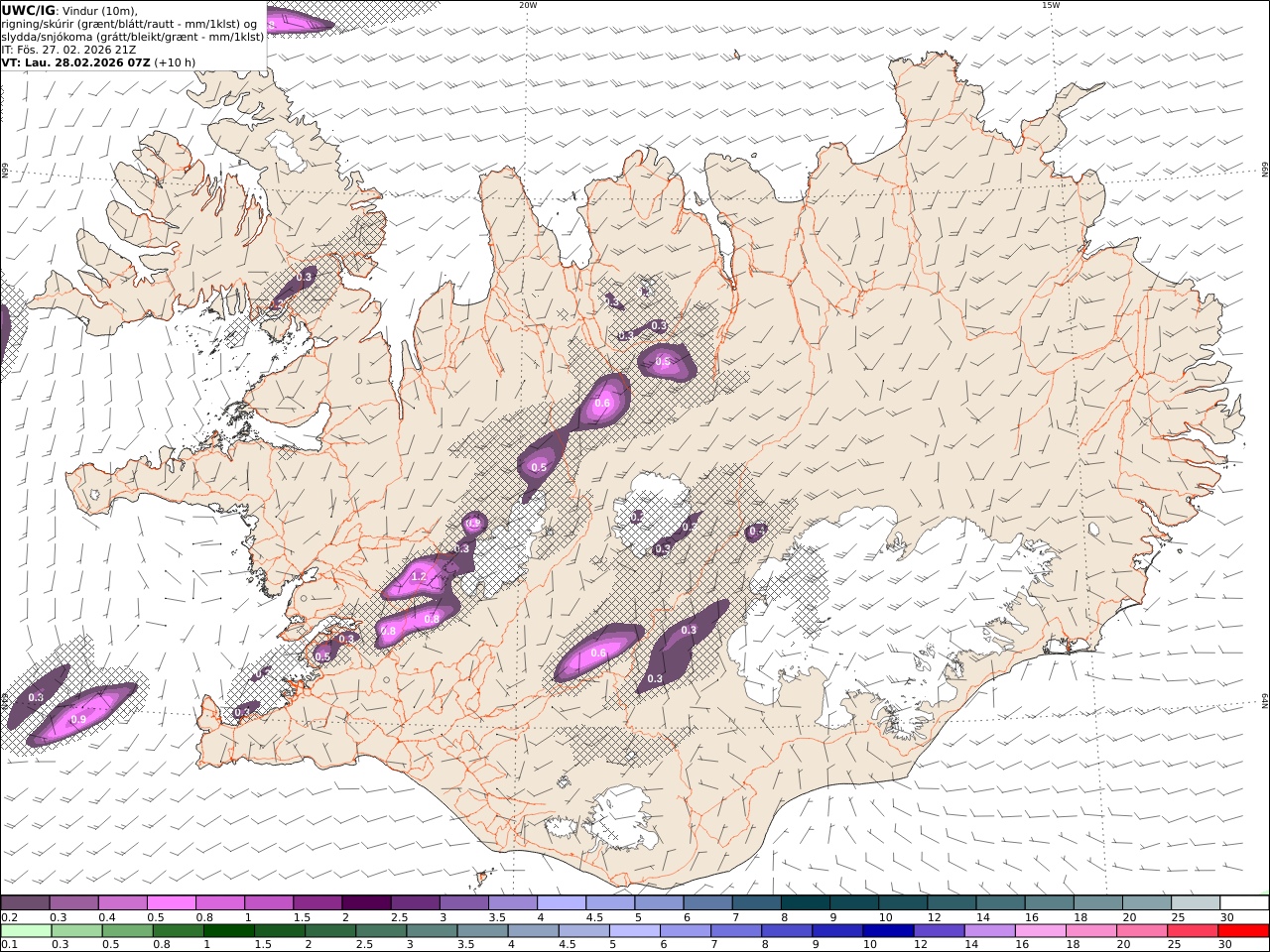Select the crimson swatch labeled 25 in the lower legend row
The width and height of the screenshot is (1270, 952).
point(1193,930)
